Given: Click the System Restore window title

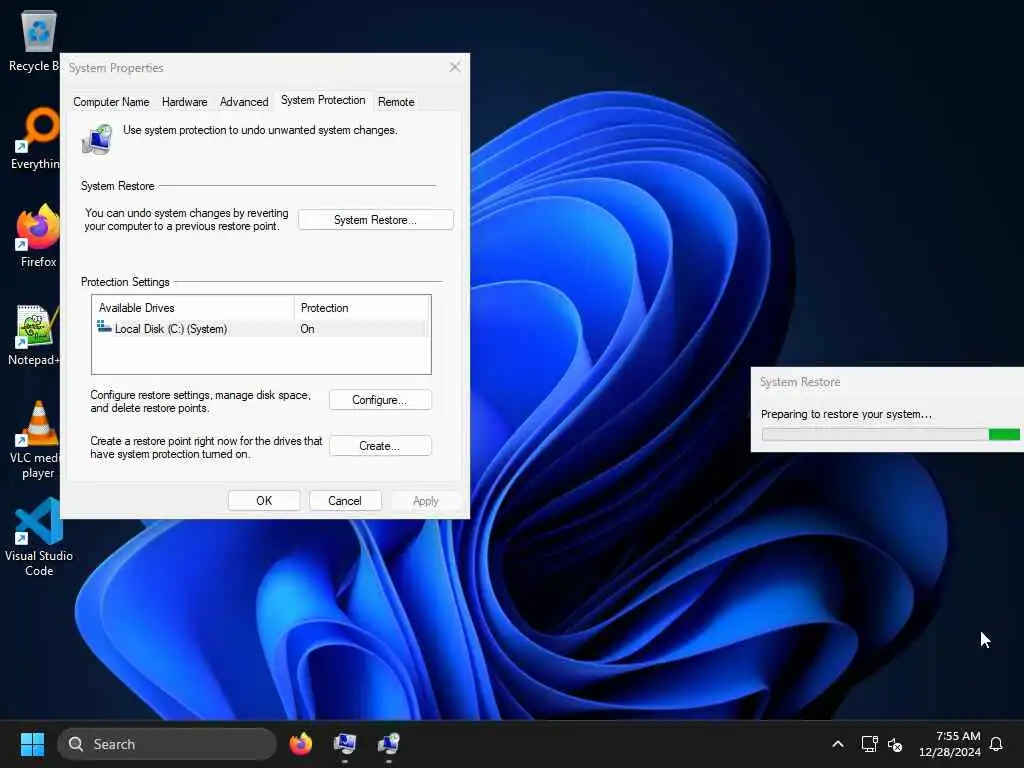Looking at the screenshot, I should click(x=800, y=382).
